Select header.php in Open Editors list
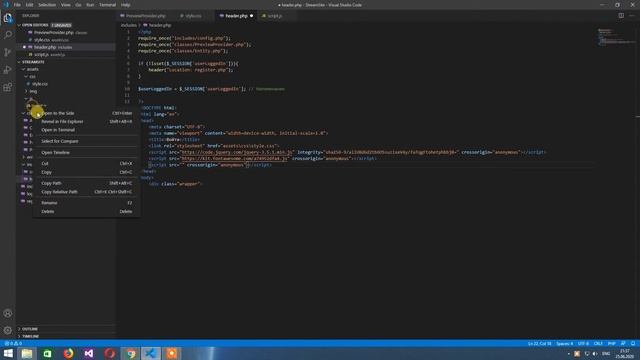 pos(67,47)
